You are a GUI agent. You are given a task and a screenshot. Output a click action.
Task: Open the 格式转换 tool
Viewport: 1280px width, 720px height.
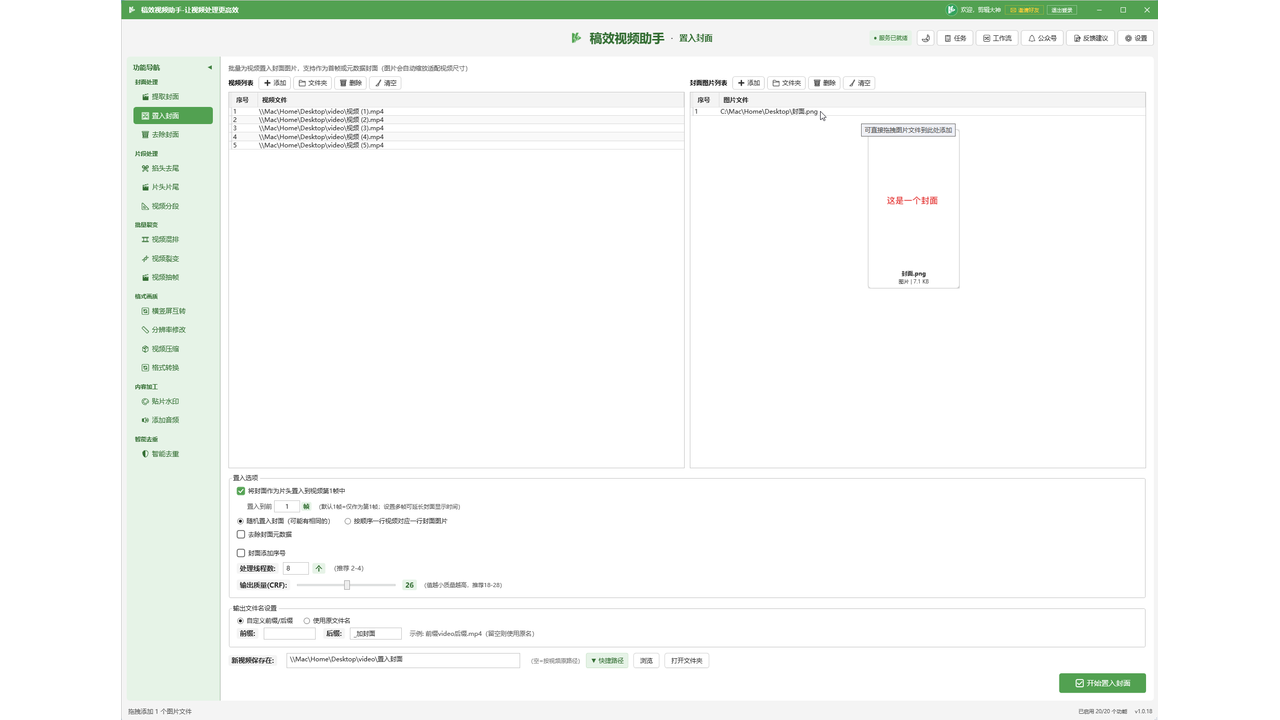[172, 367]
